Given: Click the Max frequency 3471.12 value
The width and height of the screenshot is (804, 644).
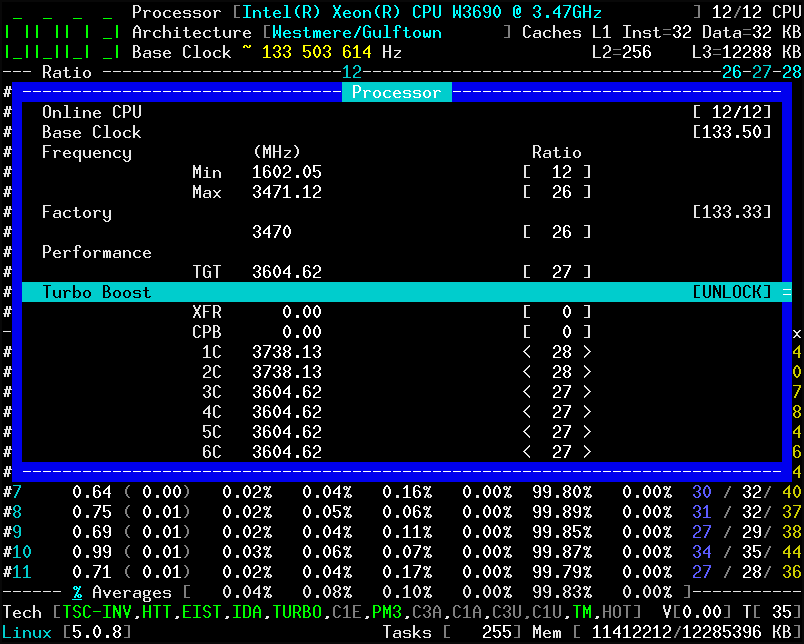Looking at the screenshot, I should coord(287,192).
